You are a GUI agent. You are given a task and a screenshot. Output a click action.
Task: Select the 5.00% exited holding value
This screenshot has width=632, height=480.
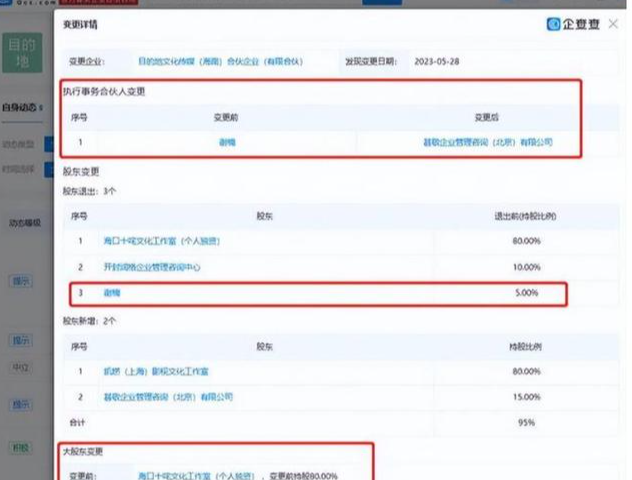[x=527, y=293]
